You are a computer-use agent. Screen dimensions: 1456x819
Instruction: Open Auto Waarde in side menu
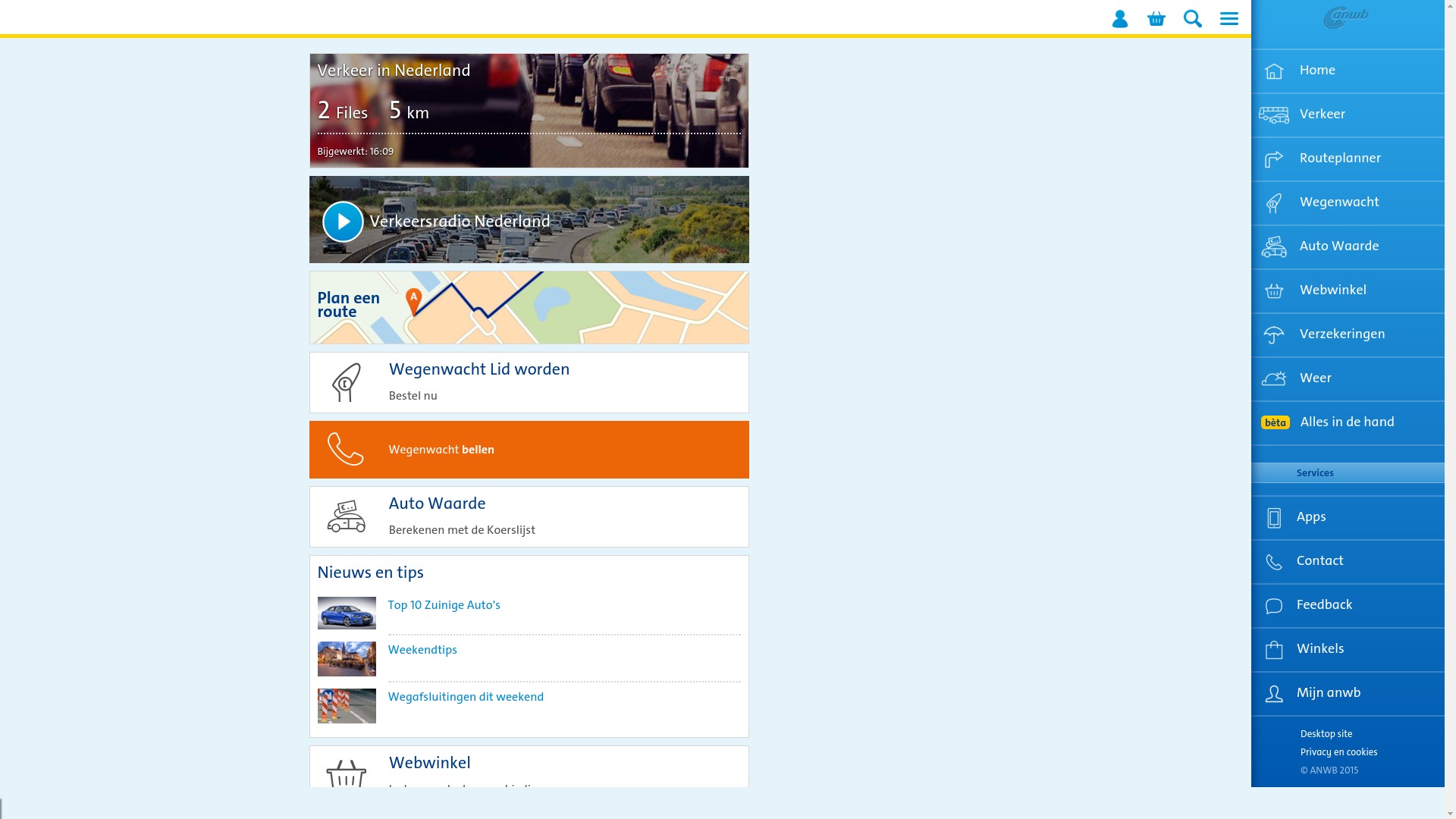1348,247
